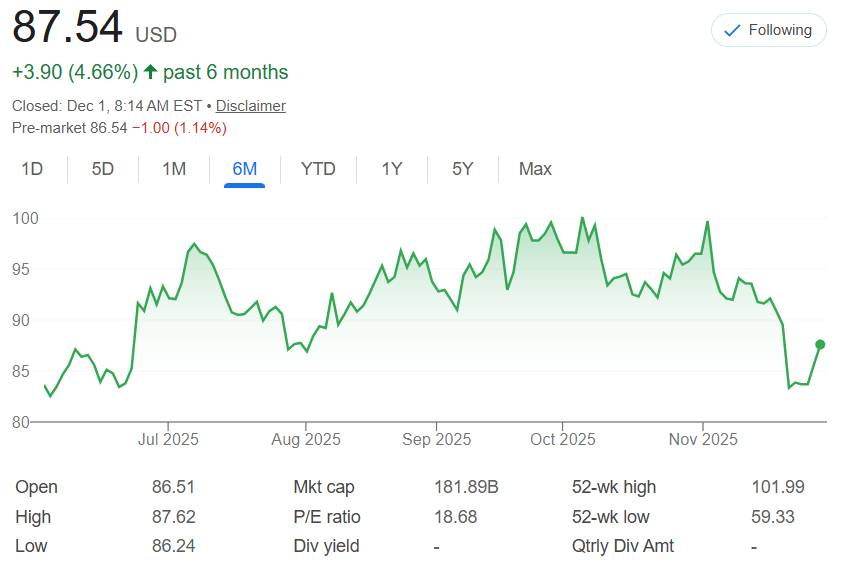
Task: Click the Jul 2025 axis label
Action: pyautogui.click(x=168, y=440)
